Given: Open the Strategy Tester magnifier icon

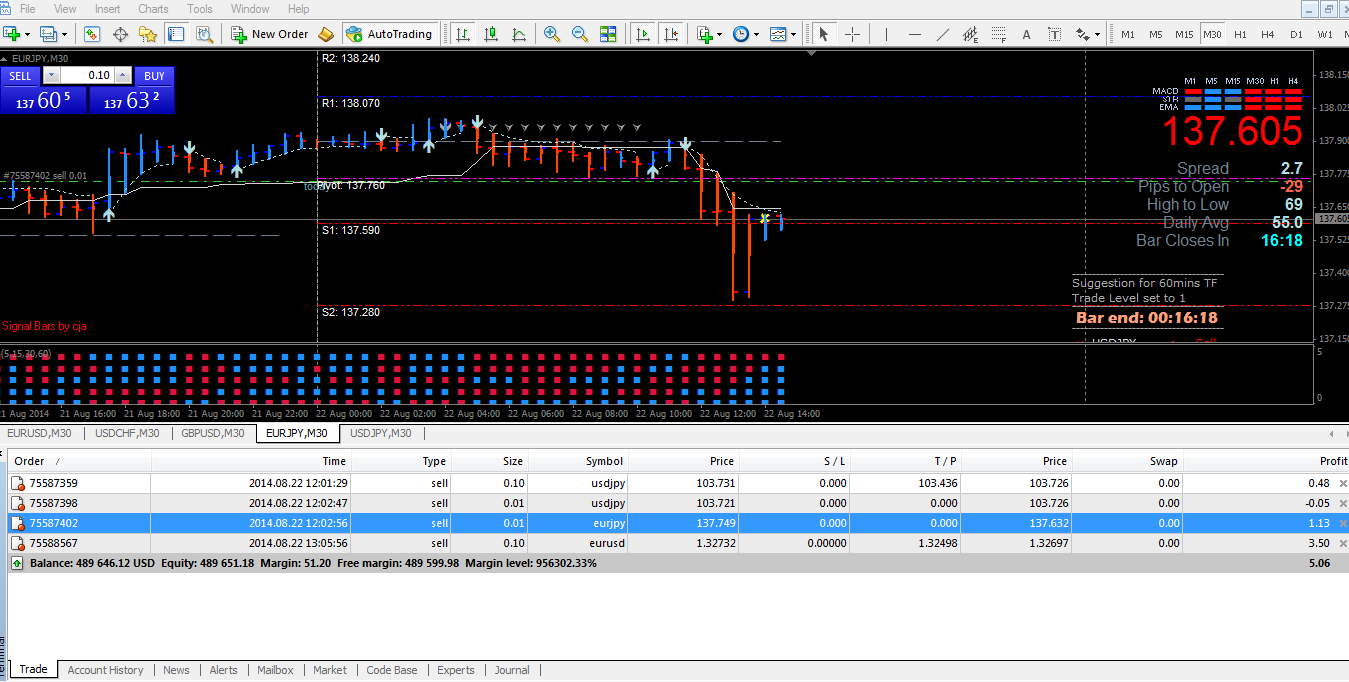Looking at the screenshot, I should tap(204, 34).
